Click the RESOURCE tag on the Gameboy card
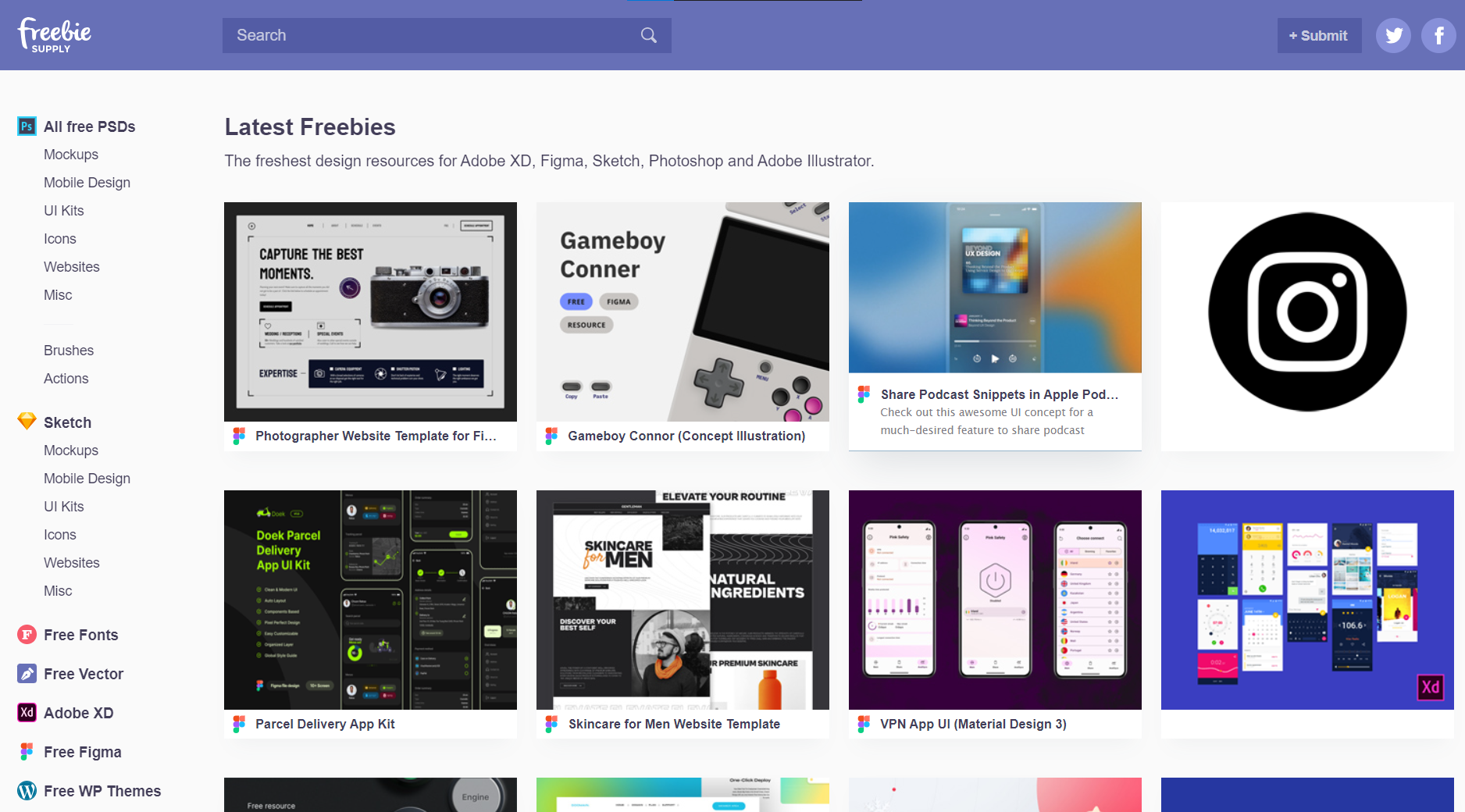This screenshot has width=1465, height=812. pos(585,324)
